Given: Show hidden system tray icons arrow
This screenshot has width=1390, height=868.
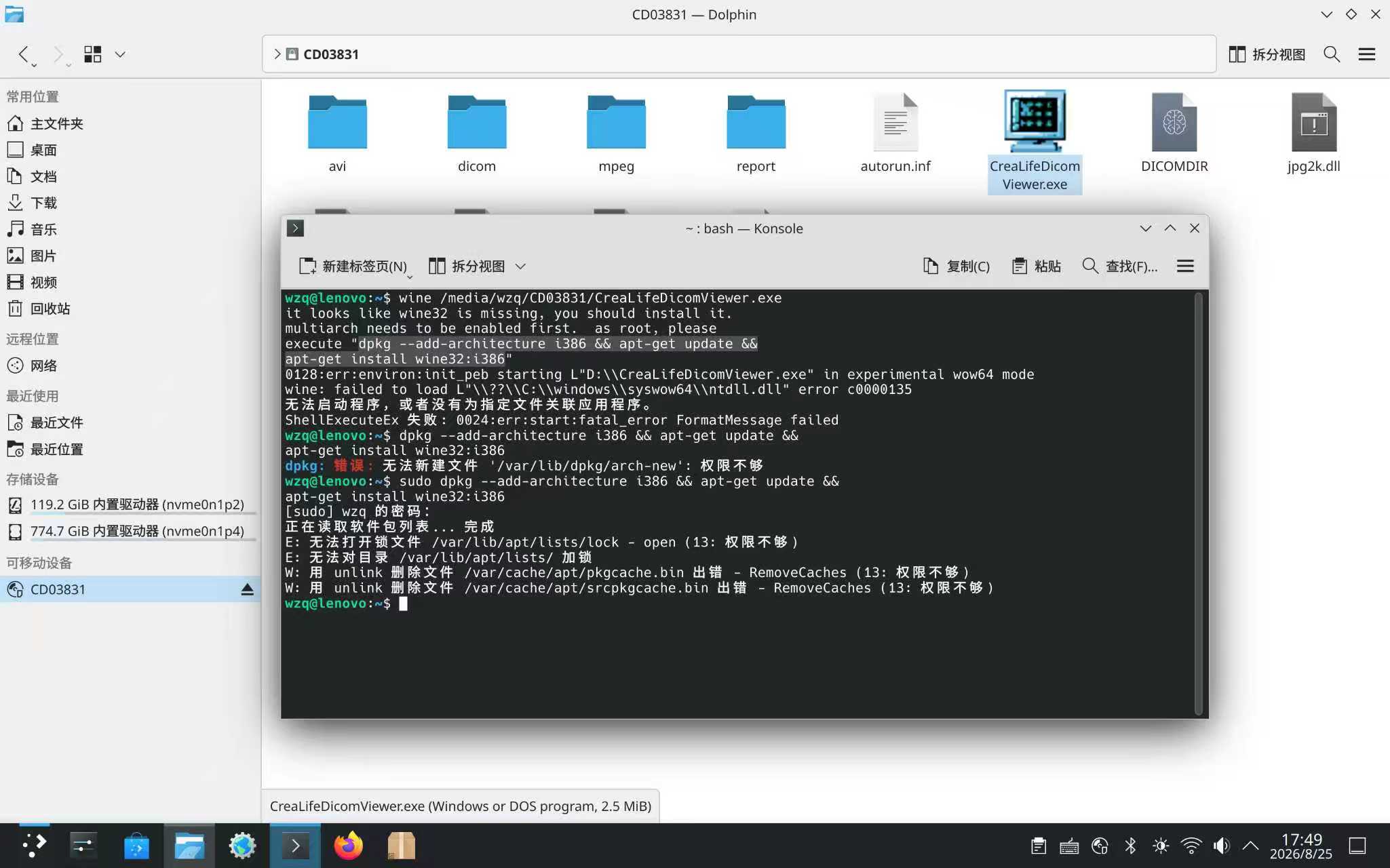Looking at the screenshot, I should click(1250, 846).
